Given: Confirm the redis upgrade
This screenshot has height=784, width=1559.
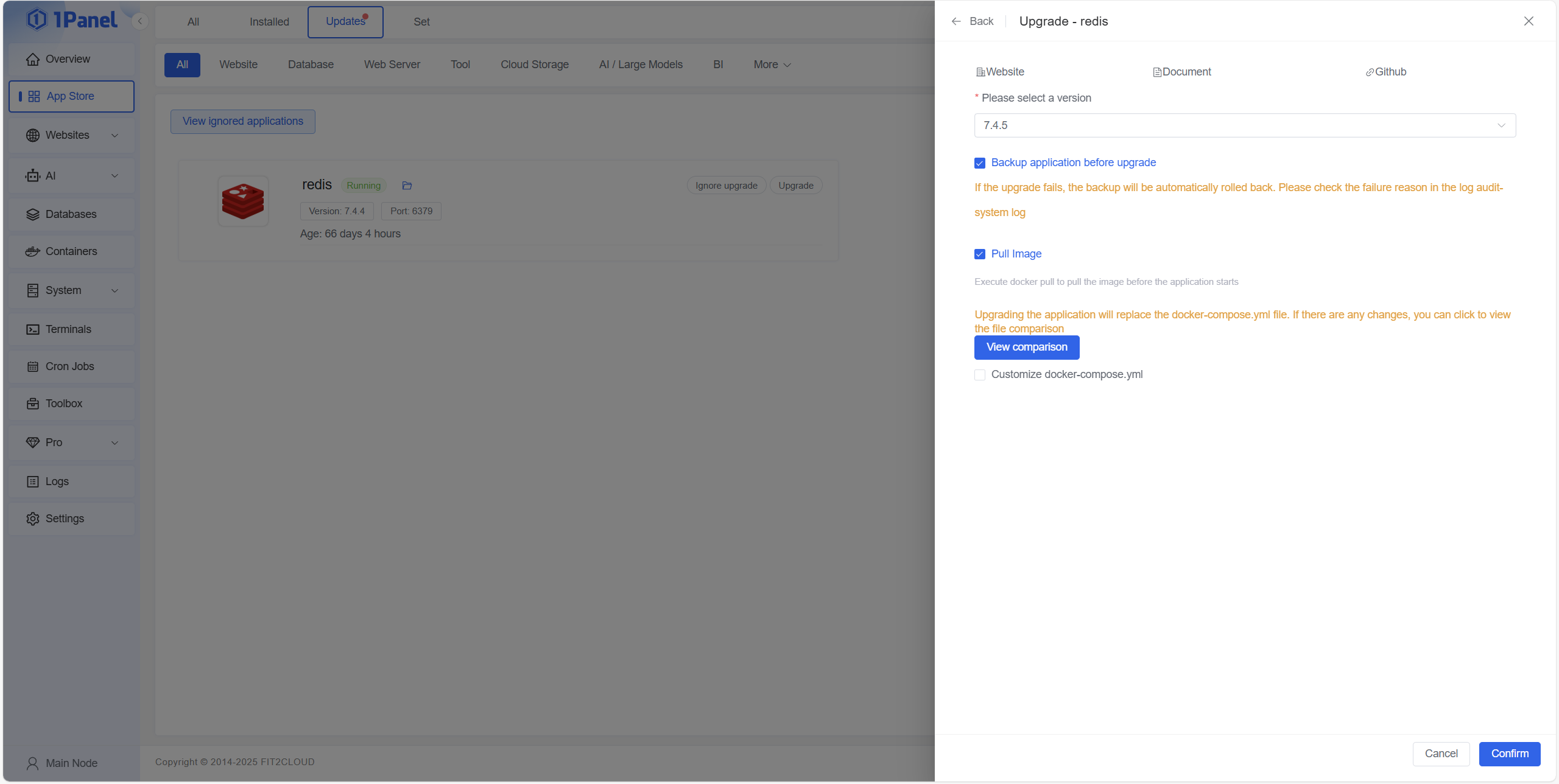Looking at the screenshot, I should (1510, 754).
